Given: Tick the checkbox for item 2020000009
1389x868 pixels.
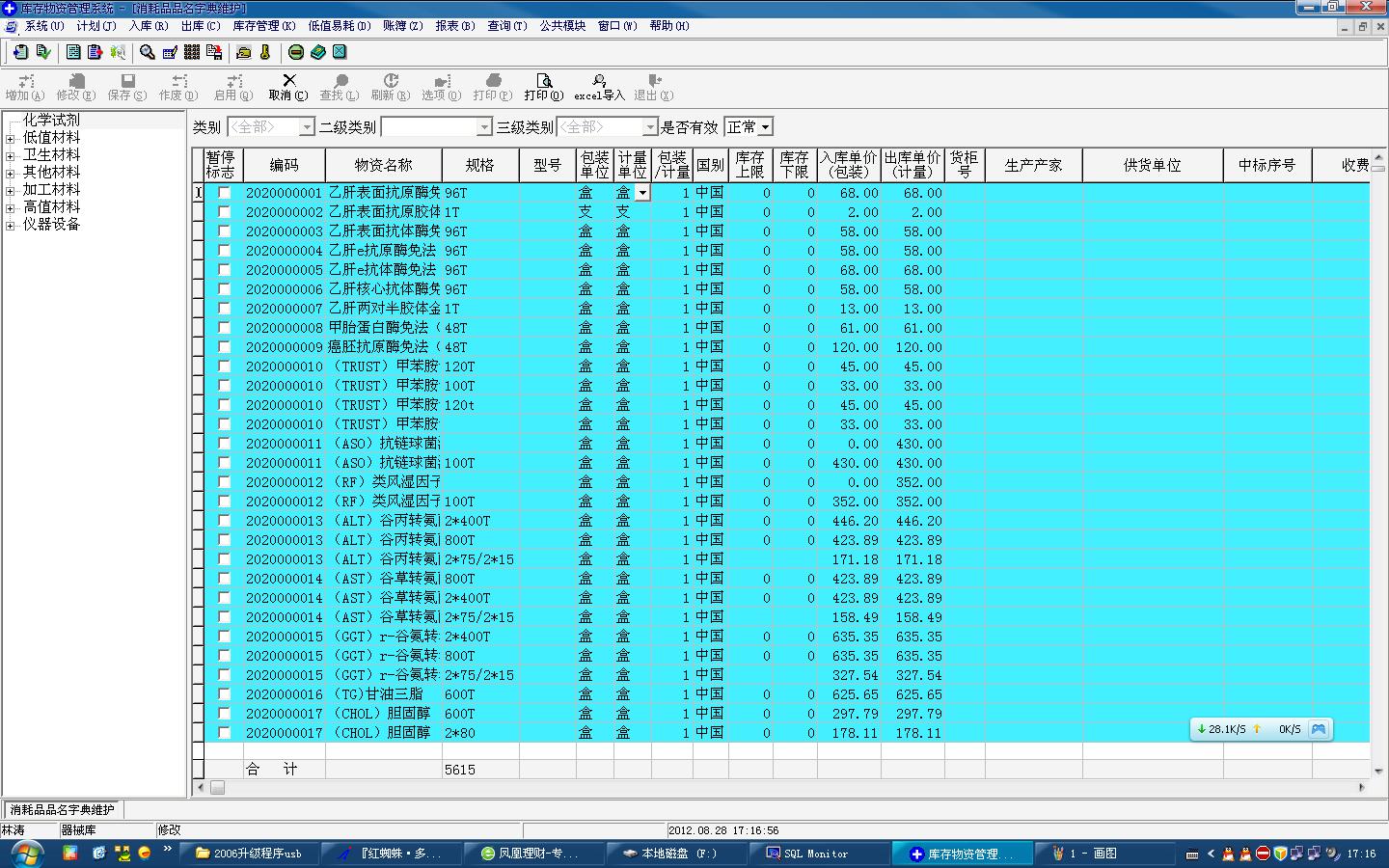Looking at the screenshot, I should 225,347.
